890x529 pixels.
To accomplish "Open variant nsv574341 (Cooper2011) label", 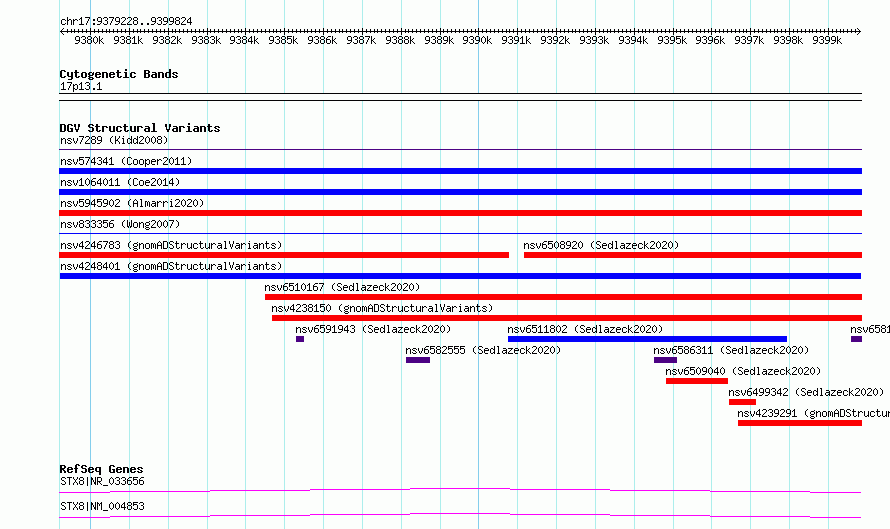I will [x=126, y=161].
